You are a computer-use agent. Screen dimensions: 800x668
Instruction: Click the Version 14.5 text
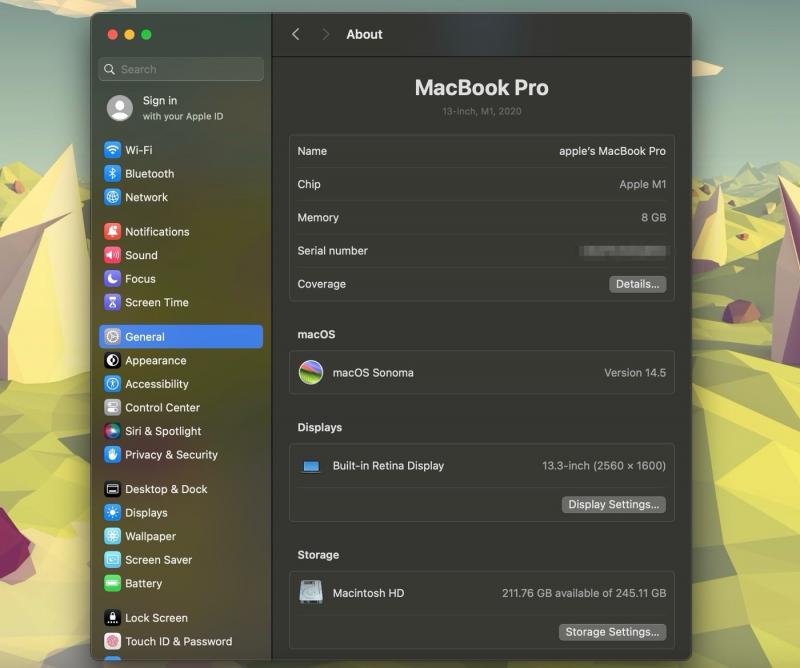click(x=635, y=373)
